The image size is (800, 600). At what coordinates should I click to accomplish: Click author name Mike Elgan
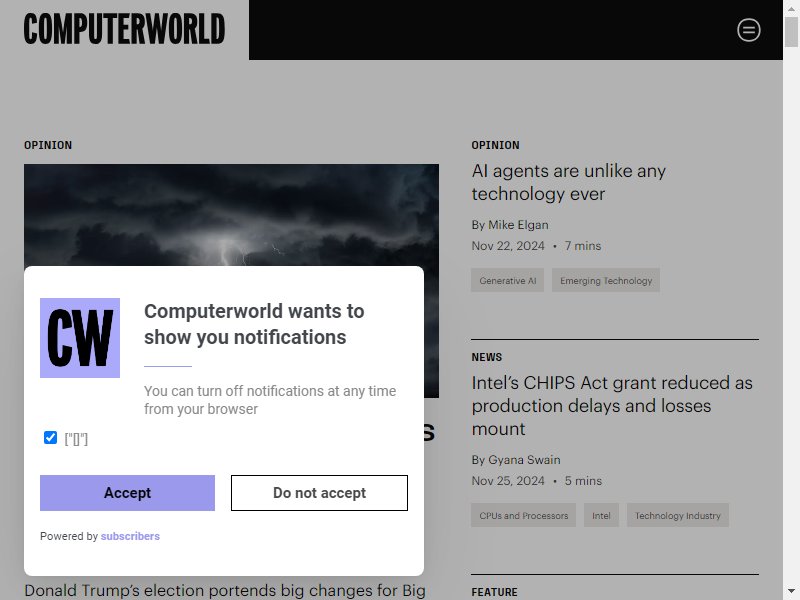(x=518, y=225)
